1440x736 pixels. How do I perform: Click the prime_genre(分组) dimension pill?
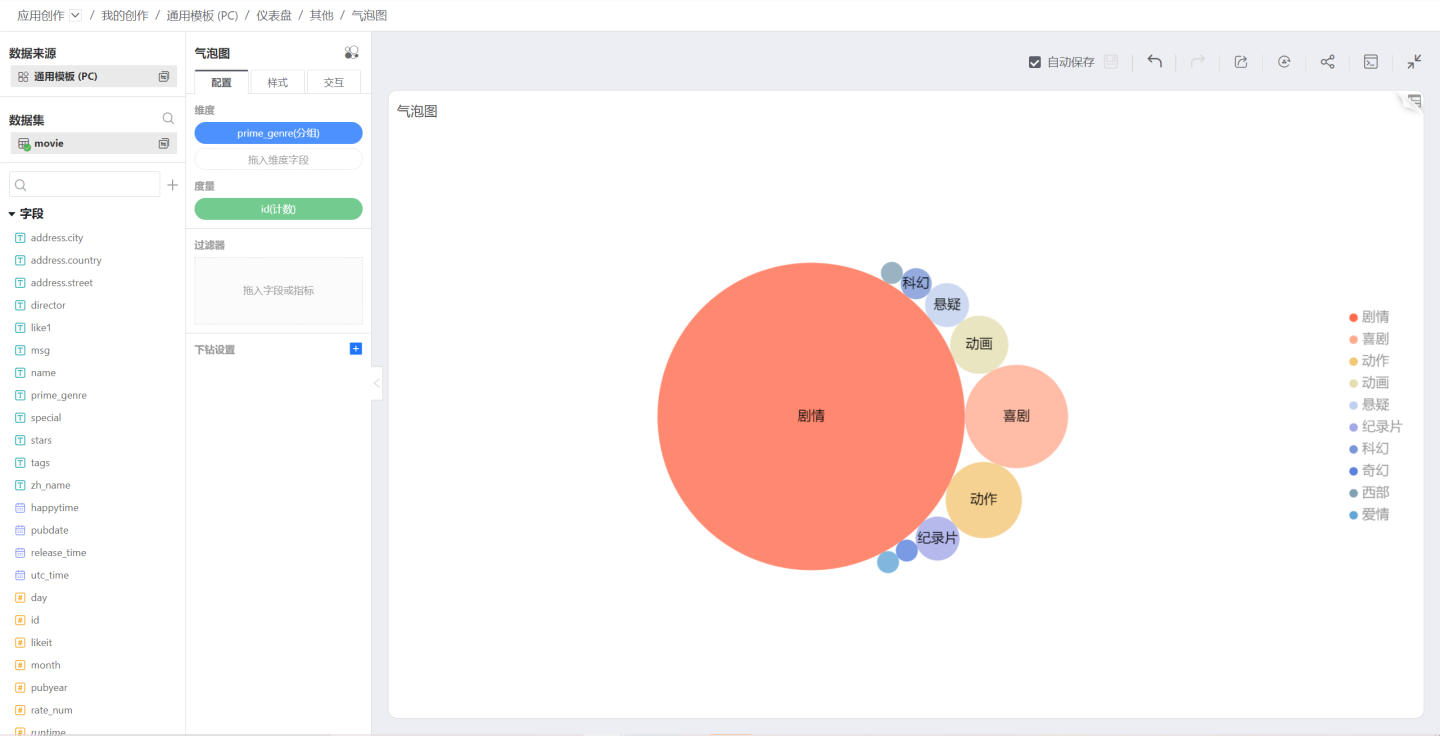(x=278, y=133)
